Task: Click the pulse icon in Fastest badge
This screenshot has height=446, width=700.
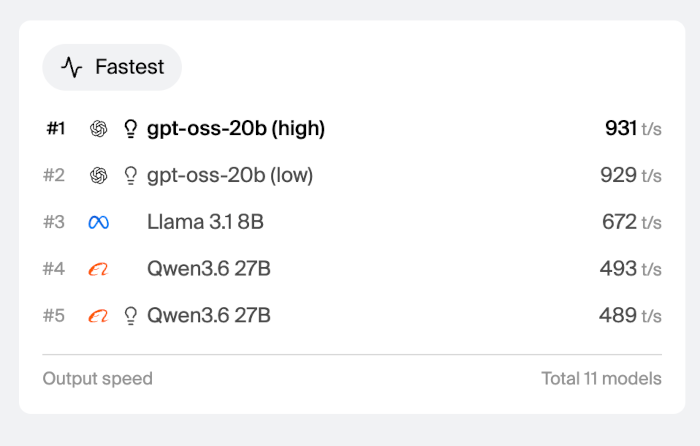Action: point(71,67)
